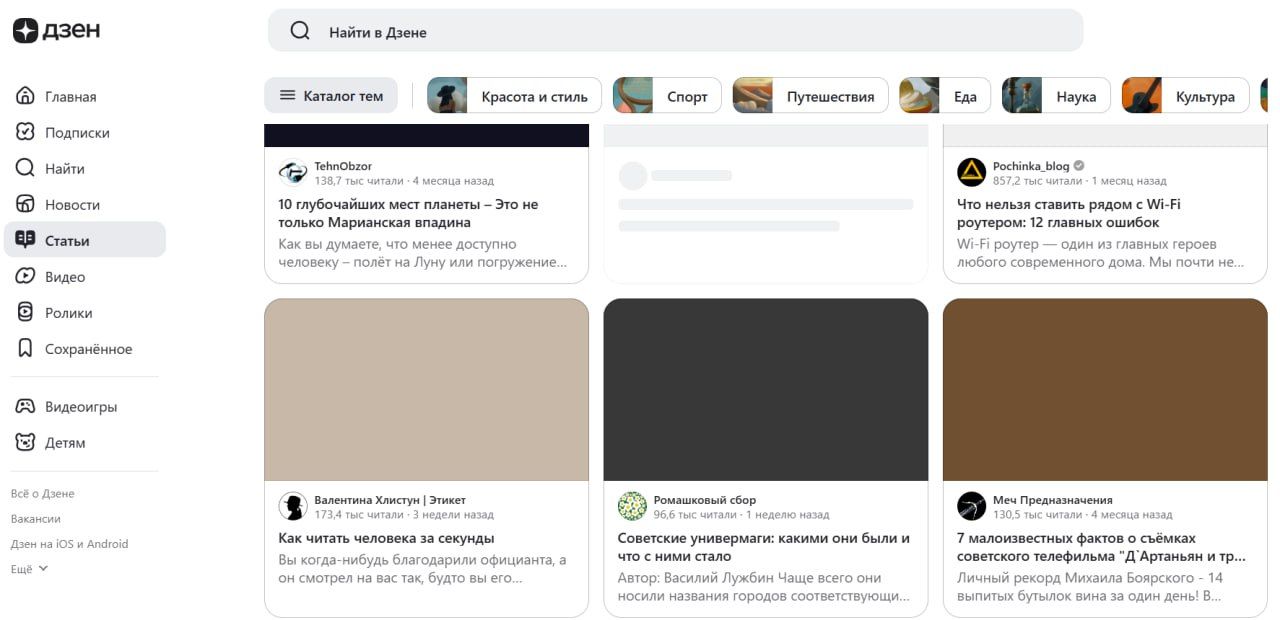Open Детям kids icon
The height and width of the screenshot is (620, 1280).
(x=26, y=443)
